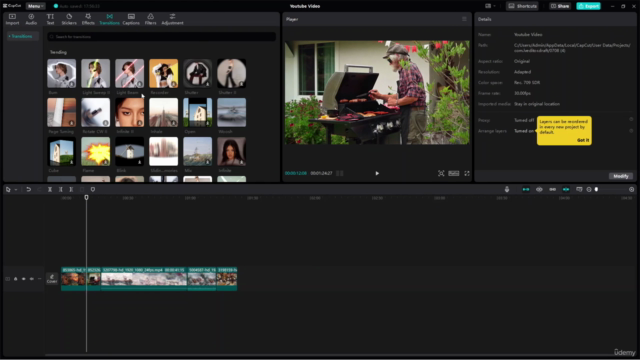640x360 pixels.
Task: Split the clip at the playhead
Action: point(50,190)
